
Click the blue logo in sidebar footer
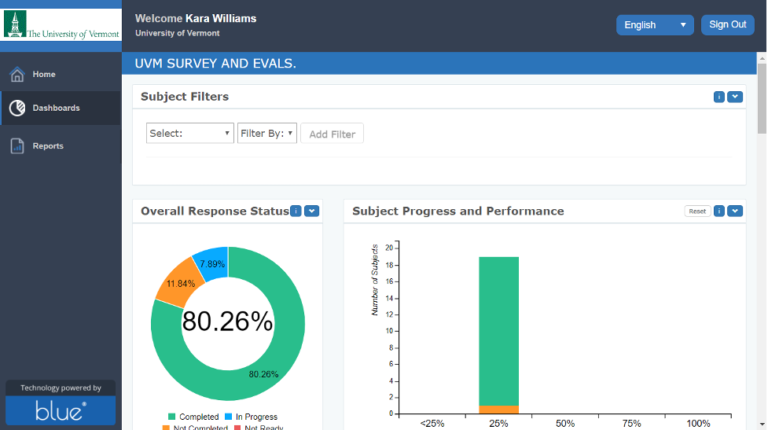61,410
